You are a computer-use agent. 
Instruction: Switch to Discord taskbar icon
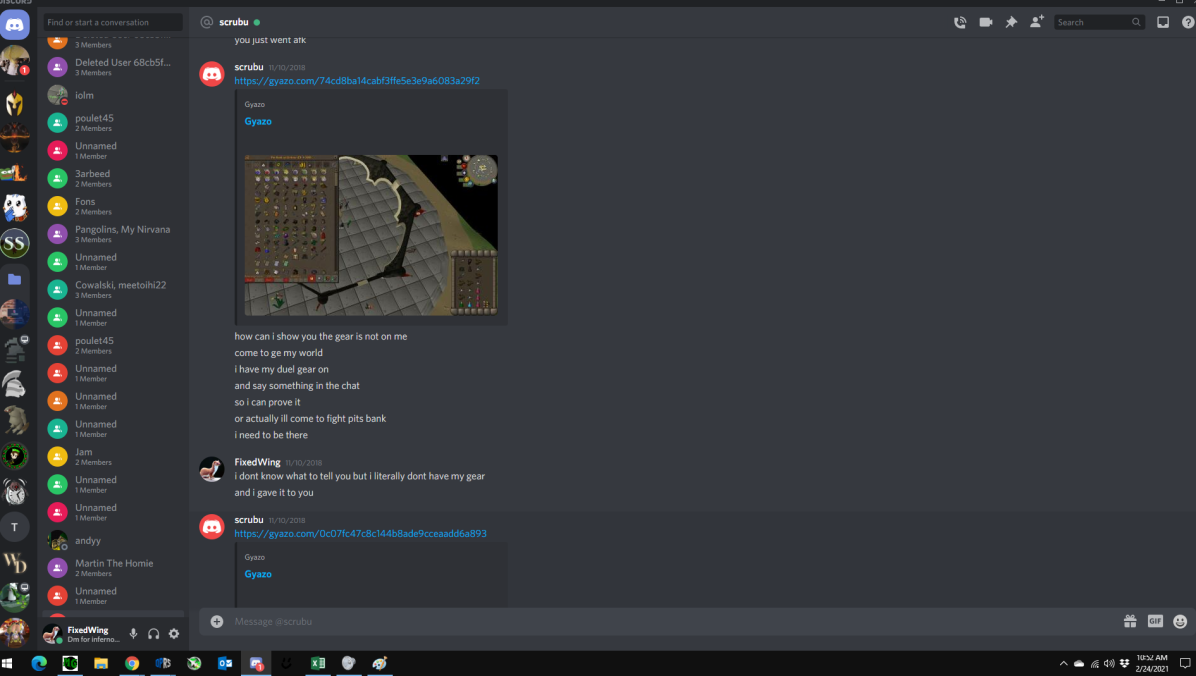[256, 663]
